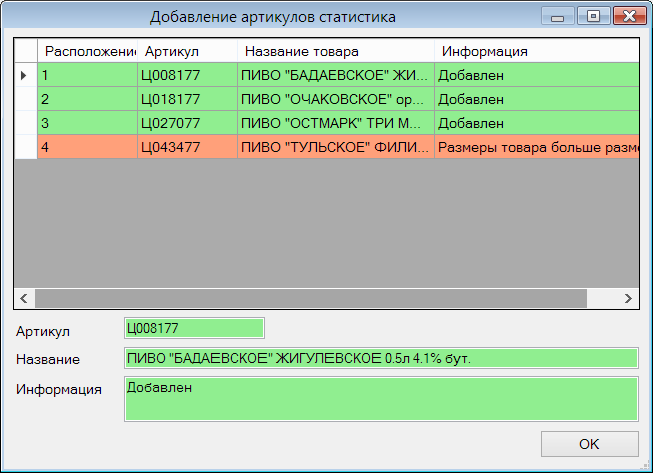Click the Добавлен cell in row 2

click(x=537, y=99)
